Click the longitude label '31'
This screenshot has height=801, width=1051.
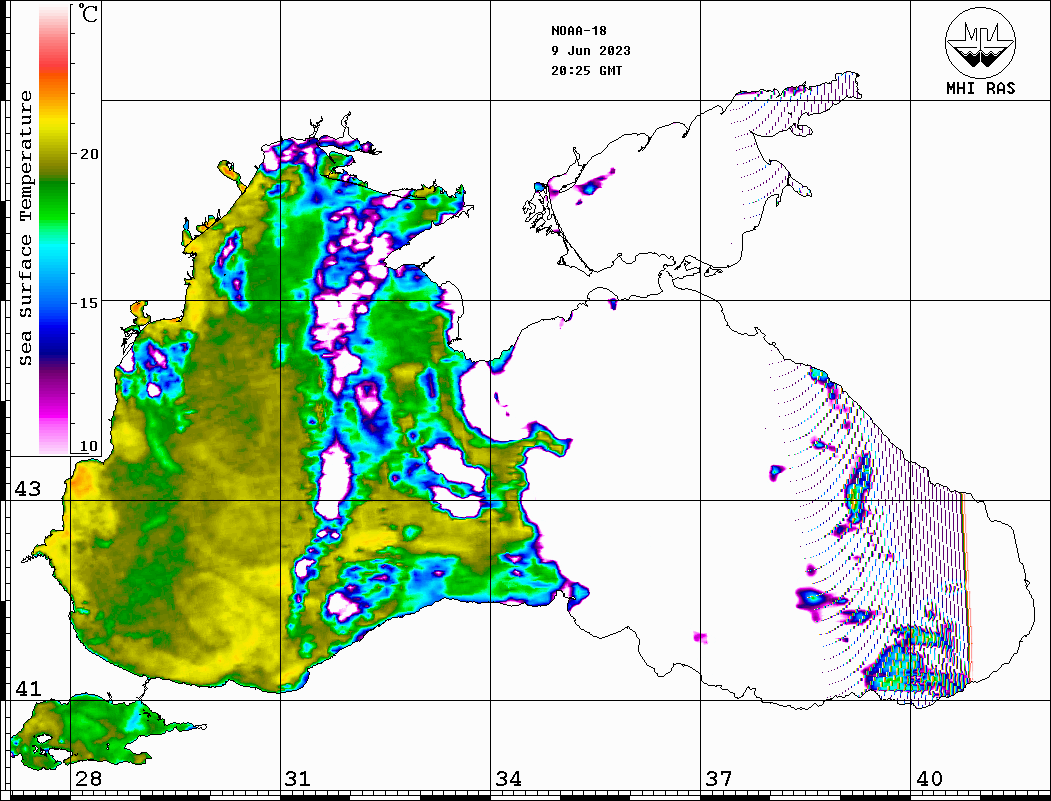pyautogui.click(x=298, y=779)
